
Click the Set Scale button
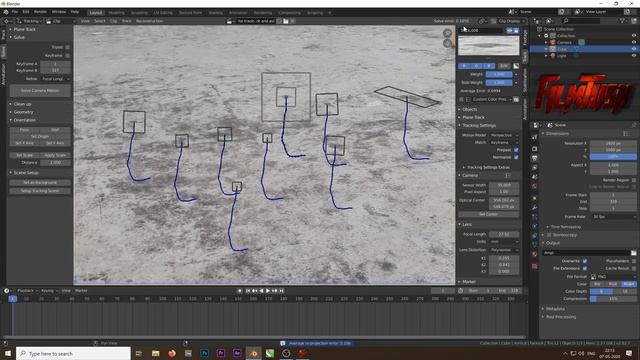coord(24,156)
